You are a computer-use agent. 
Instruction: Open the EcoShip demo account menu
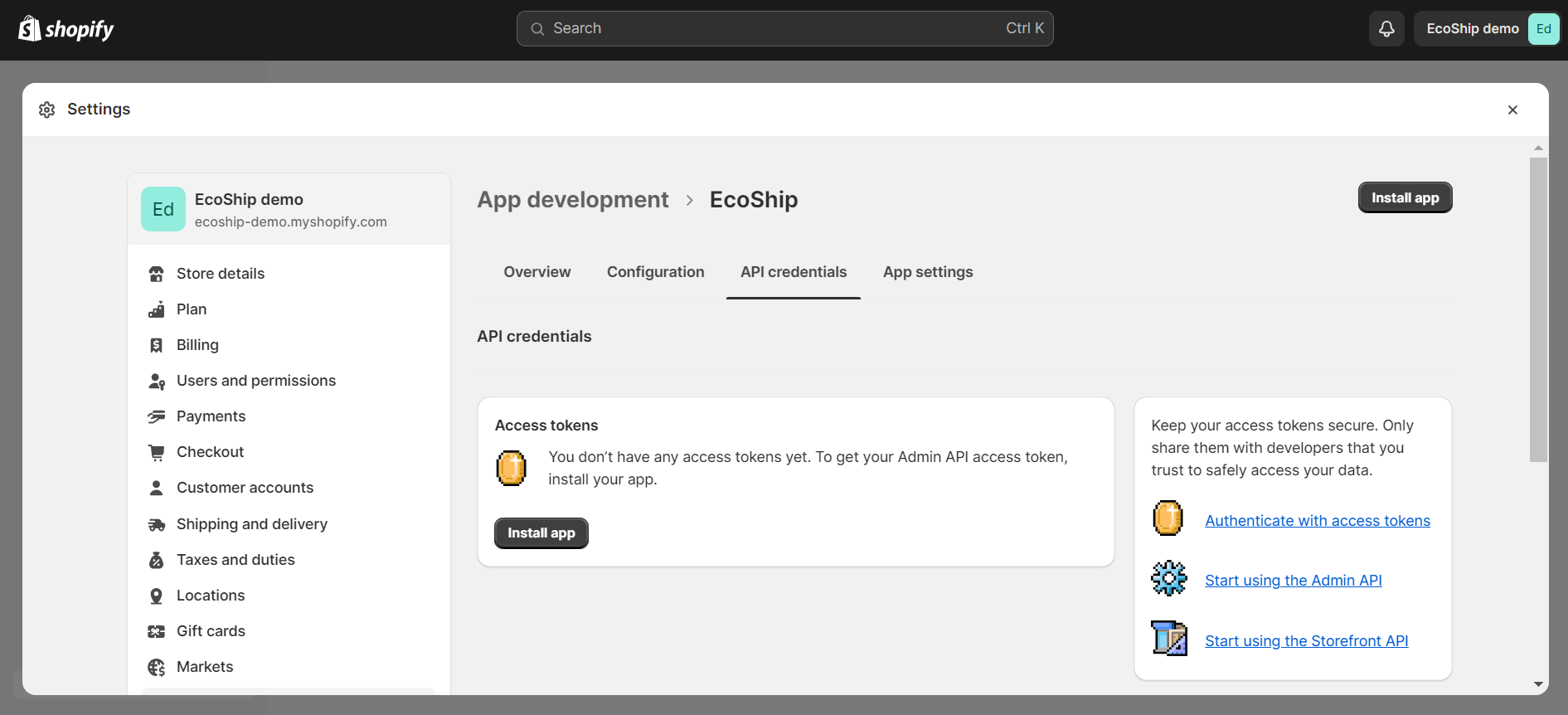1488,29
